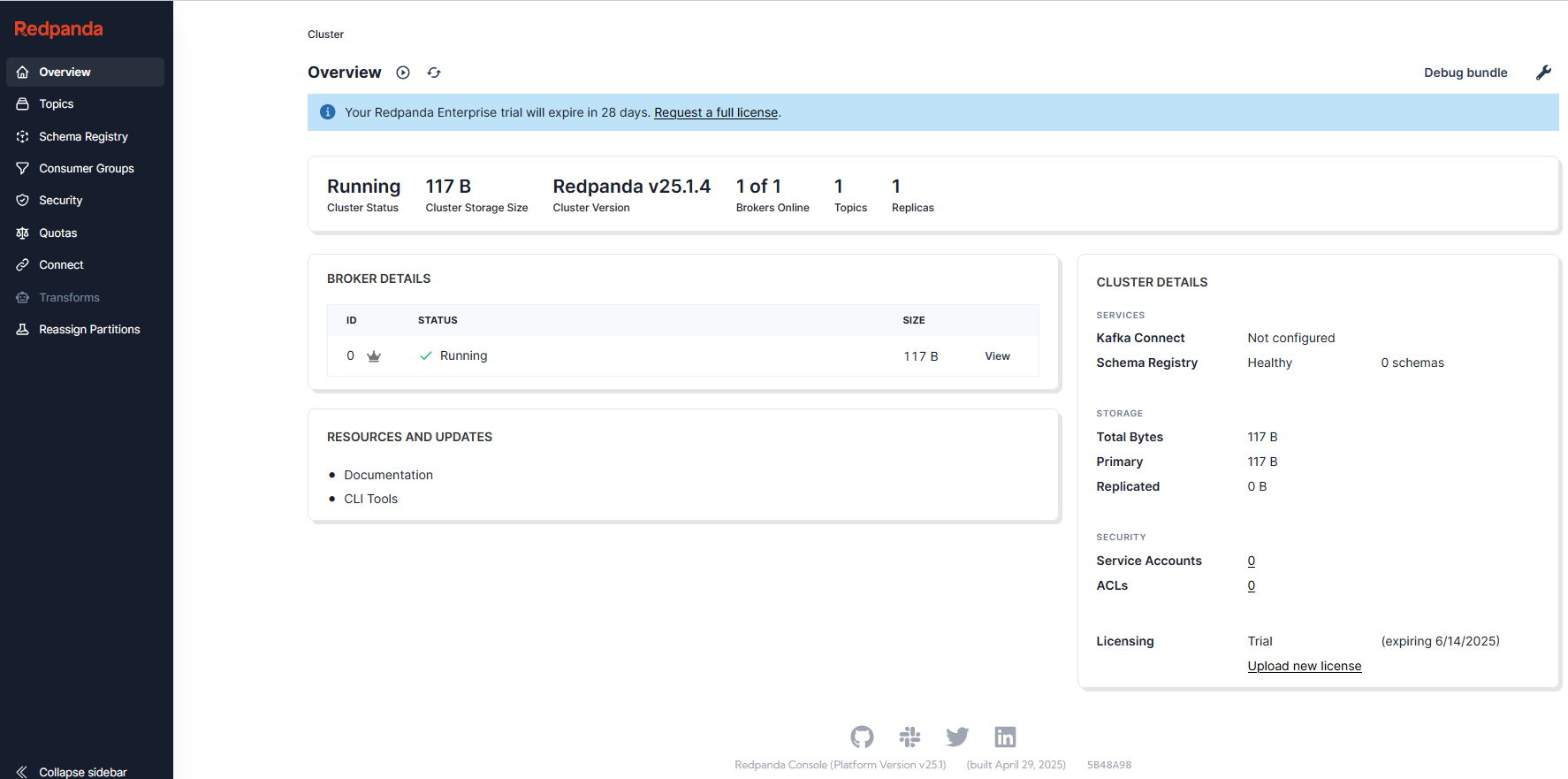Open the Slack icon in footer

(x=910, y=737)
